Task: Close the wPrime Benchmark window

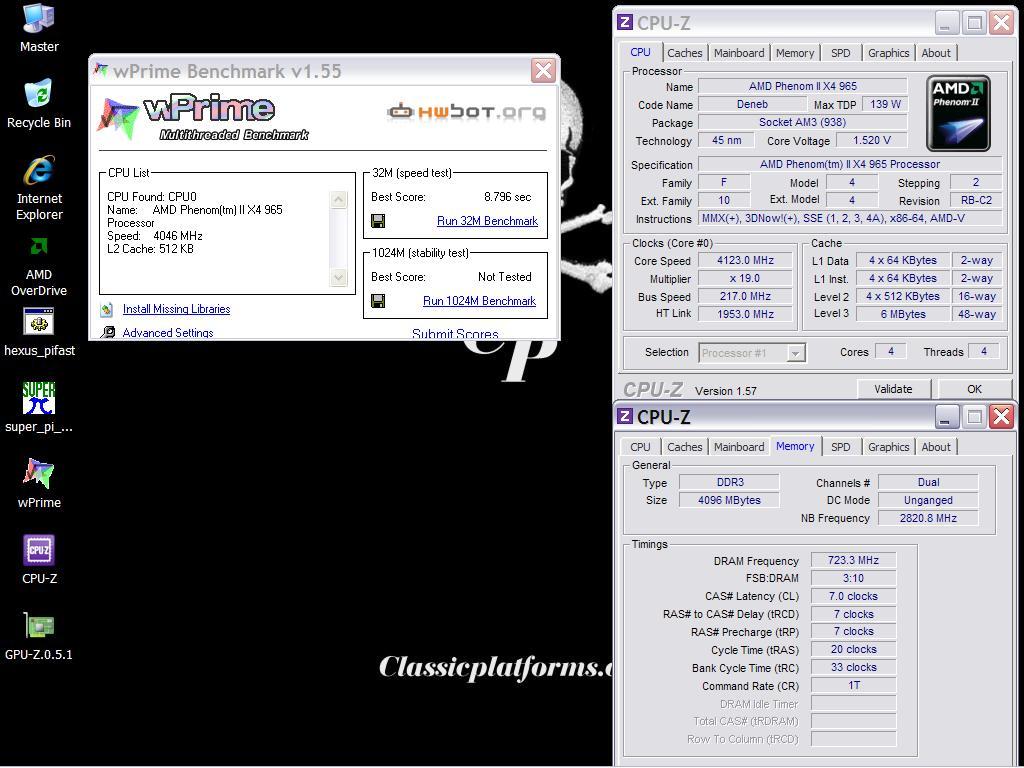Action: [543, 71]
